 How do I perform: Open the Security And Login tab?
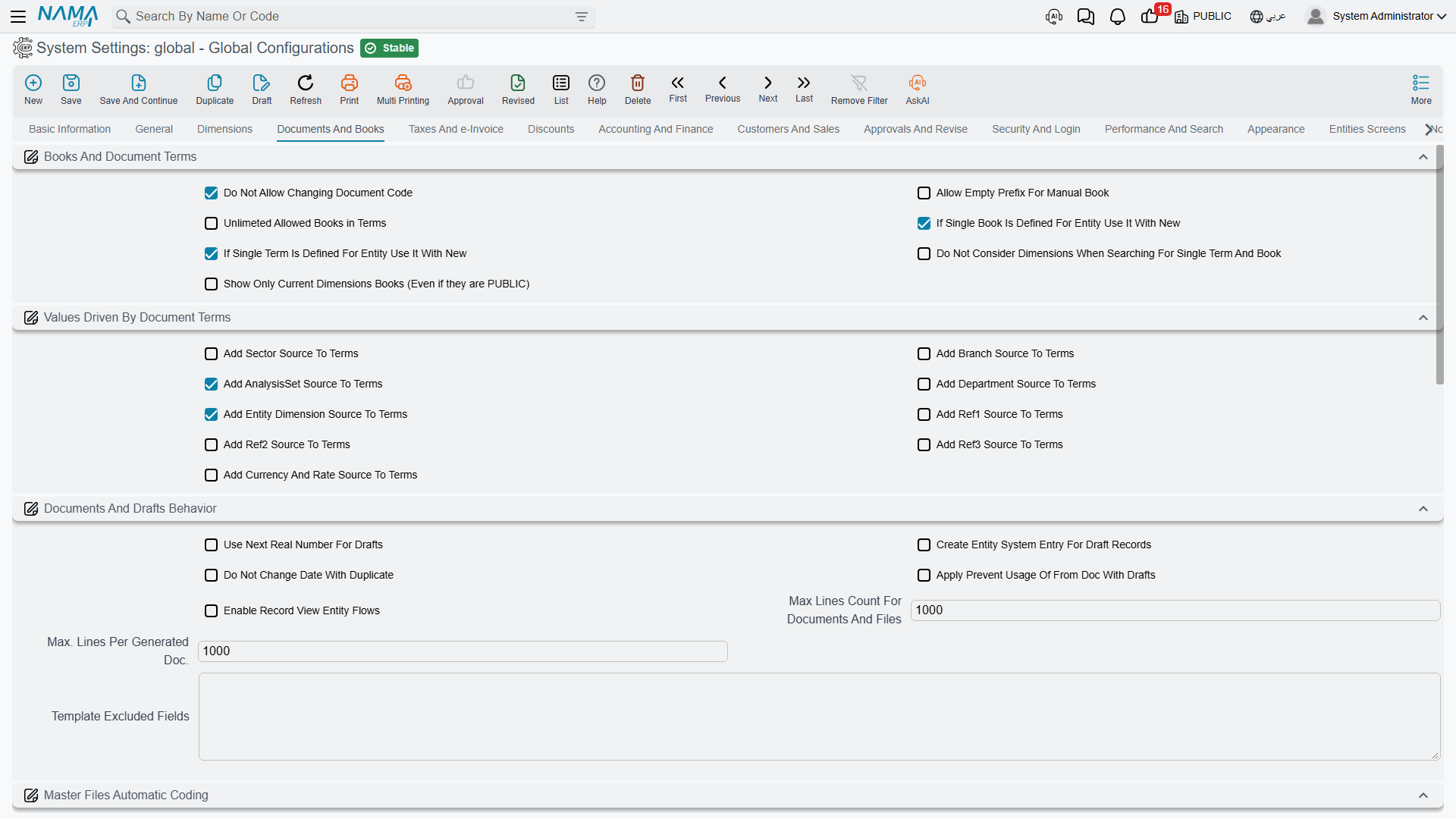click(x=1036, y=130)
